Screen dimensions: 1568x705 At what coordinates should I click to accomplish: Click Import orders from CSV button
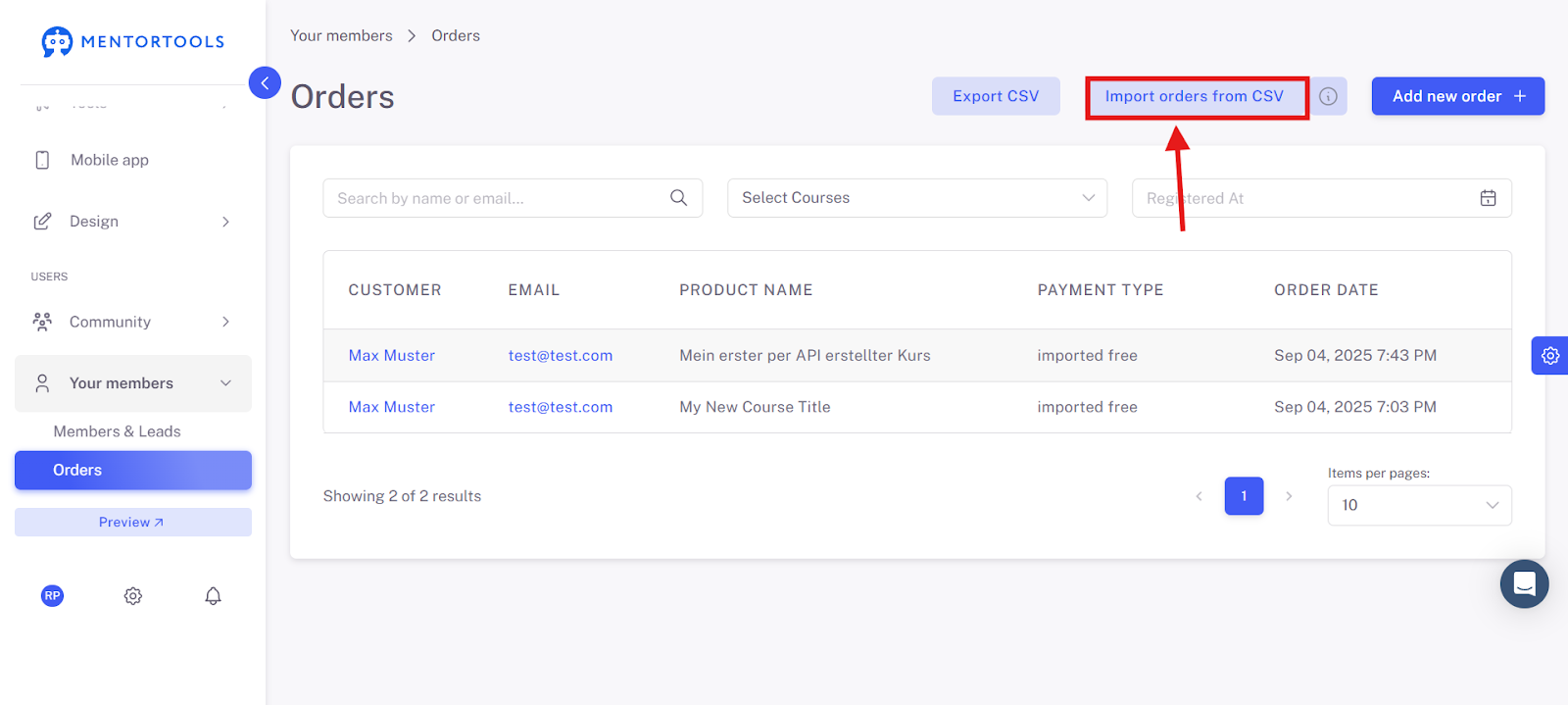[x=1196, y=97]
